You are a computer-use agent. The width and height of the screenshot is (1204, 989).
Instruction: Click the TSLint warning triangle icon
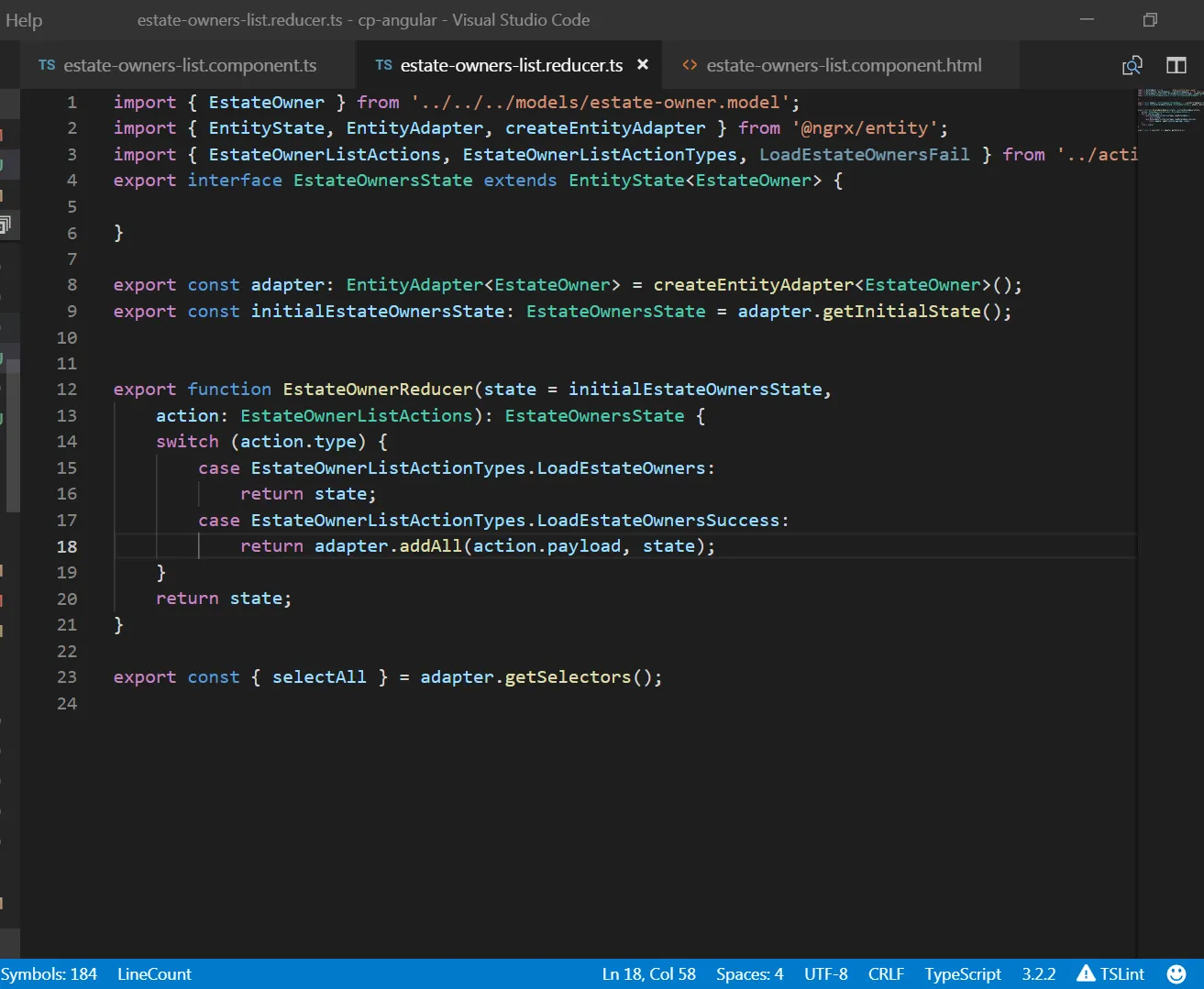[x=1086, y=973]
